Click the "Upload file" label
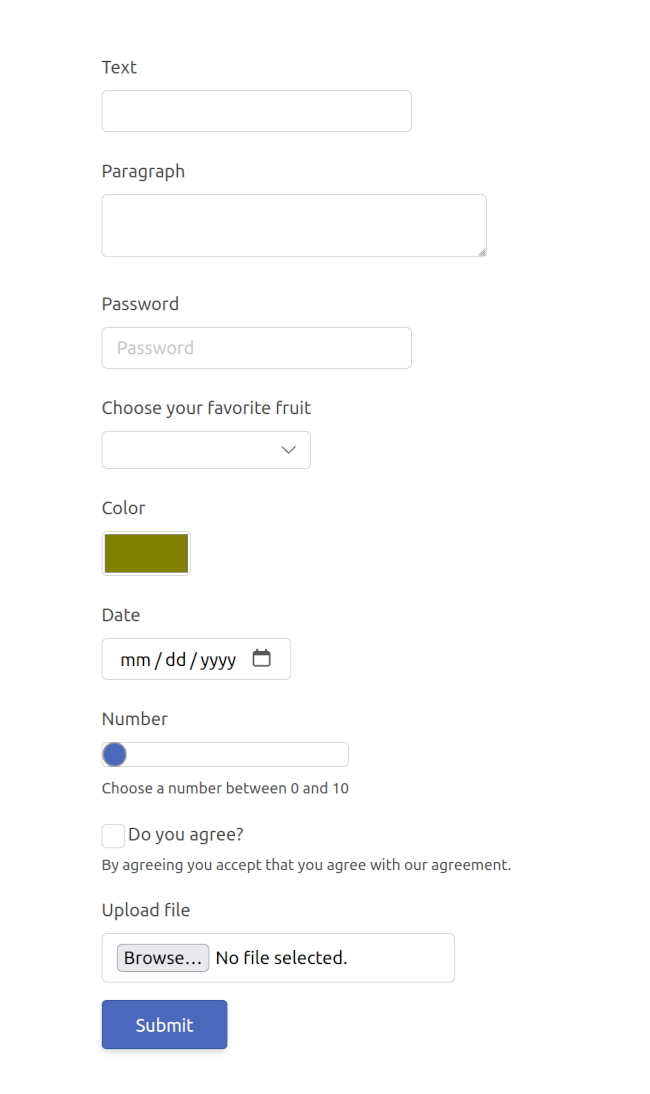 coord(146,910)
